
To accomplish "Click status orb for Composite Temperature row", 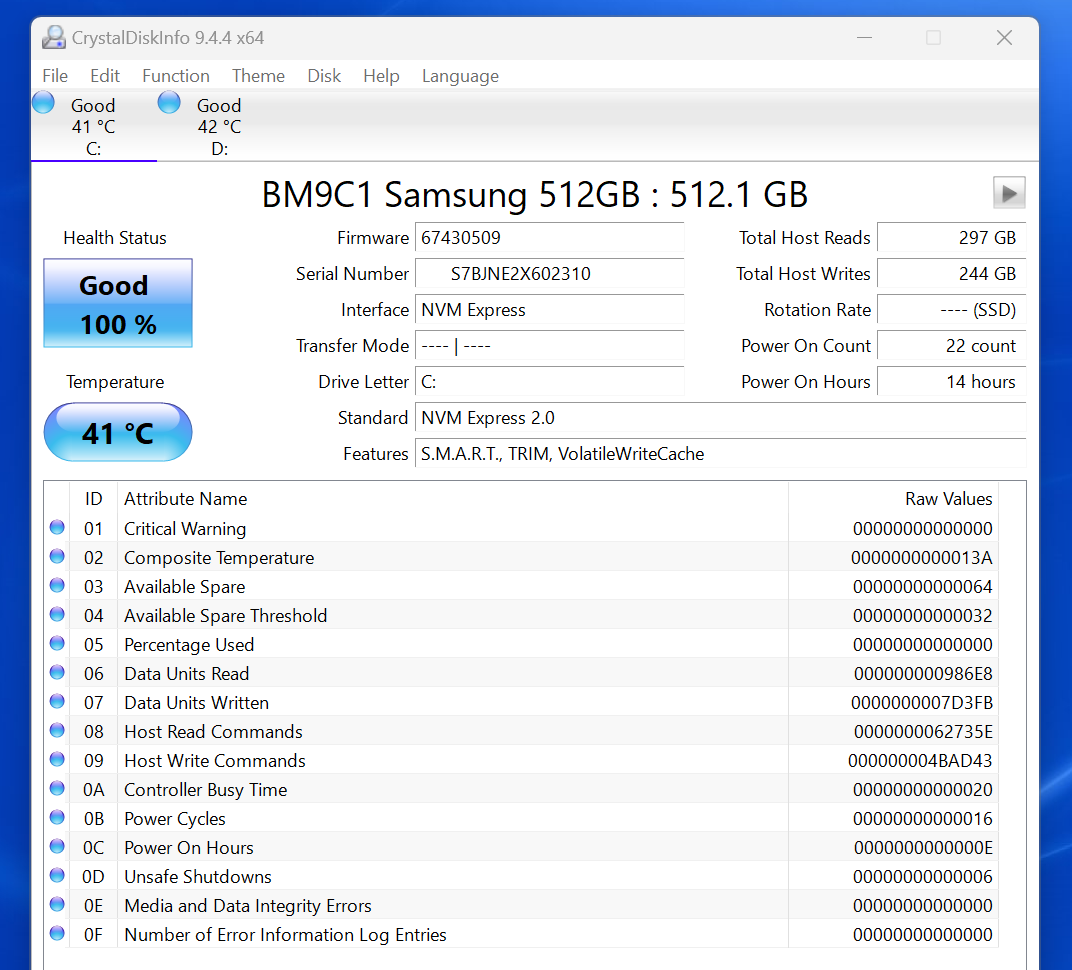I will pos(57,556).
